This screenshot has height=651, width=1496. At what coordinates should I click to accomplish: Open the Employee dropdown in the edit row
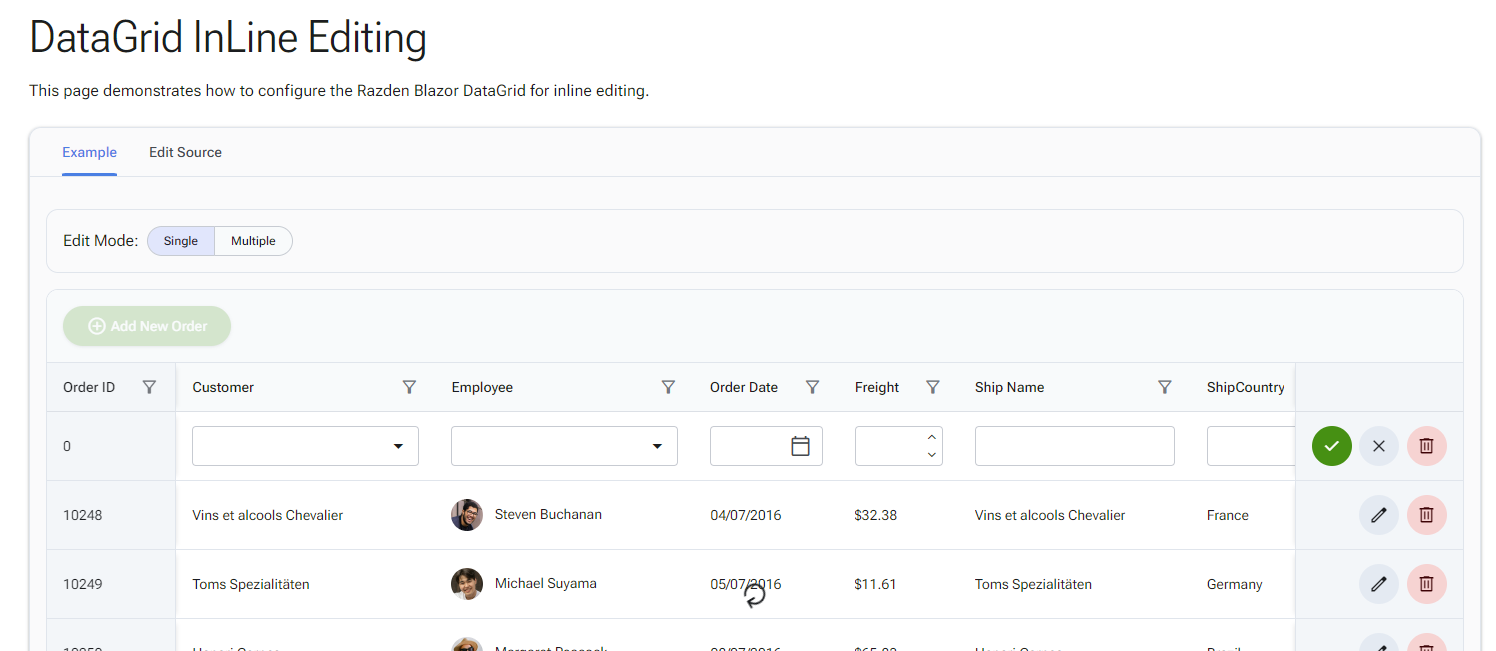click(x=657, y=446)
